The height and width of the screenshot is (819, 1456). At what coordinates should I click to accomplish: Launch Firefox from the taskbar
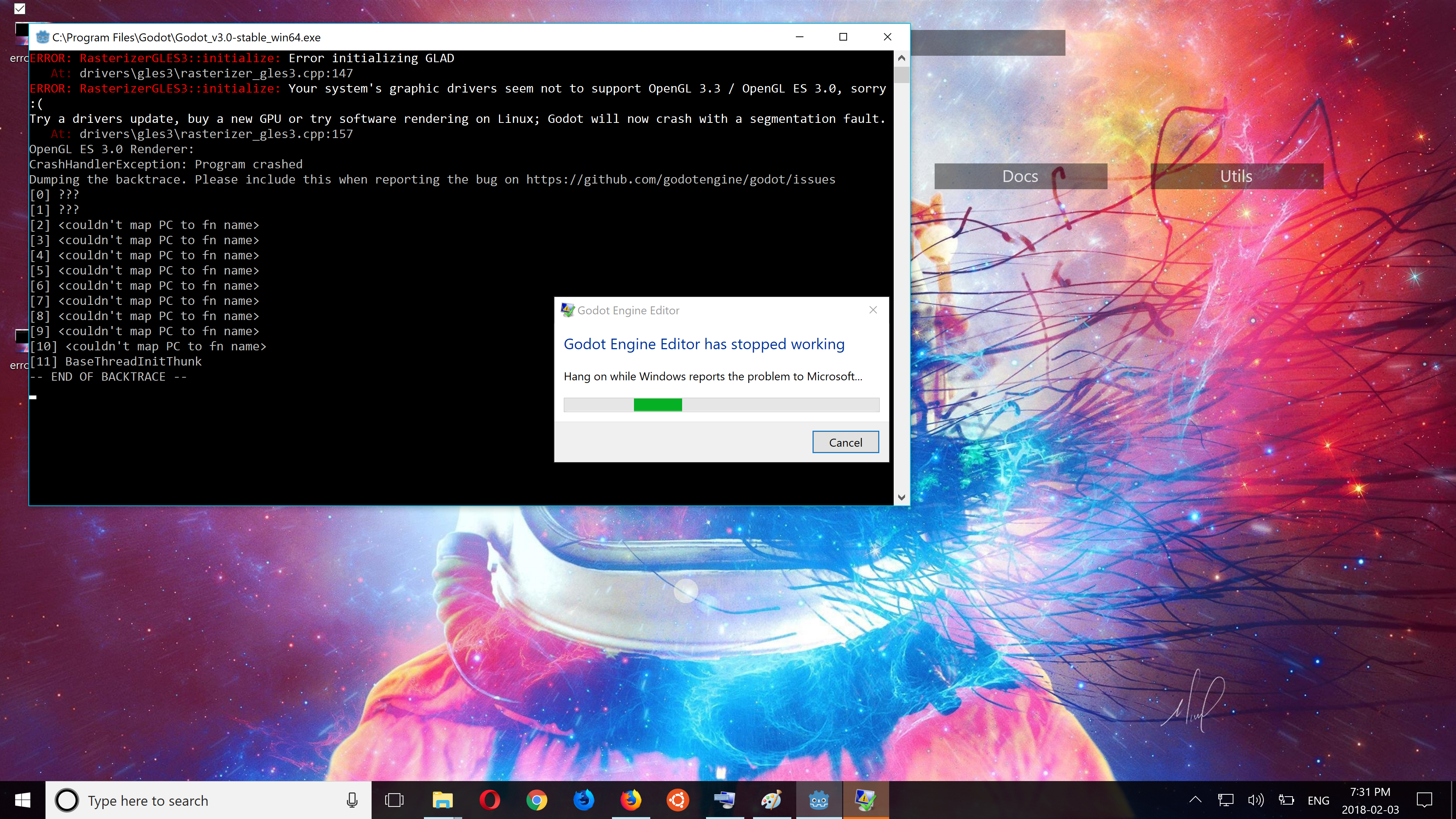tap(630, 800)
